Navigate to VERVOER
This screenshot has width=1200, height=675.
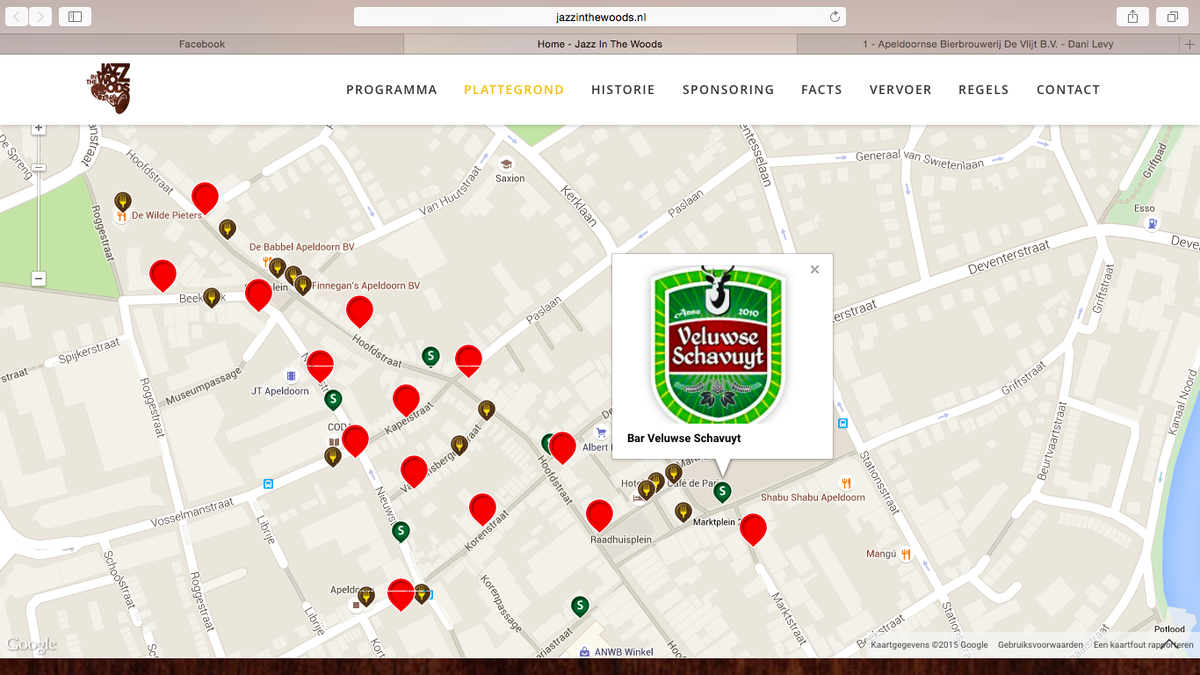pos(901,90)
